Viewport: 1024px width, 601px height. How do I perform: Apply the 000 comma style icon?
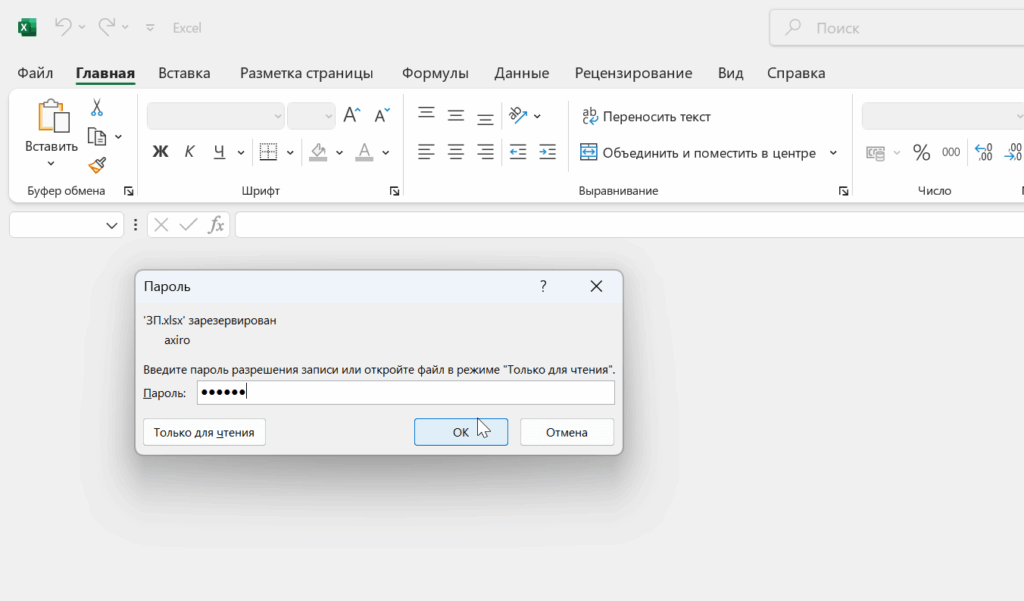tap(951, 152)
